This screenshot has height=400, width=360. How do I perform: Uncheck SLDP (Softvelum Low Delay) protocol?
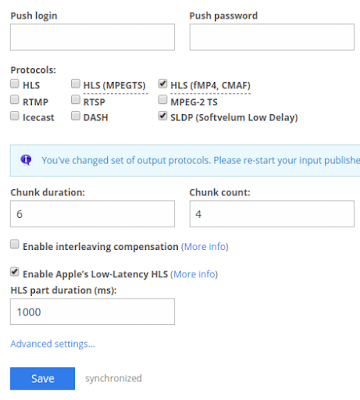click(x=163, y=116)
